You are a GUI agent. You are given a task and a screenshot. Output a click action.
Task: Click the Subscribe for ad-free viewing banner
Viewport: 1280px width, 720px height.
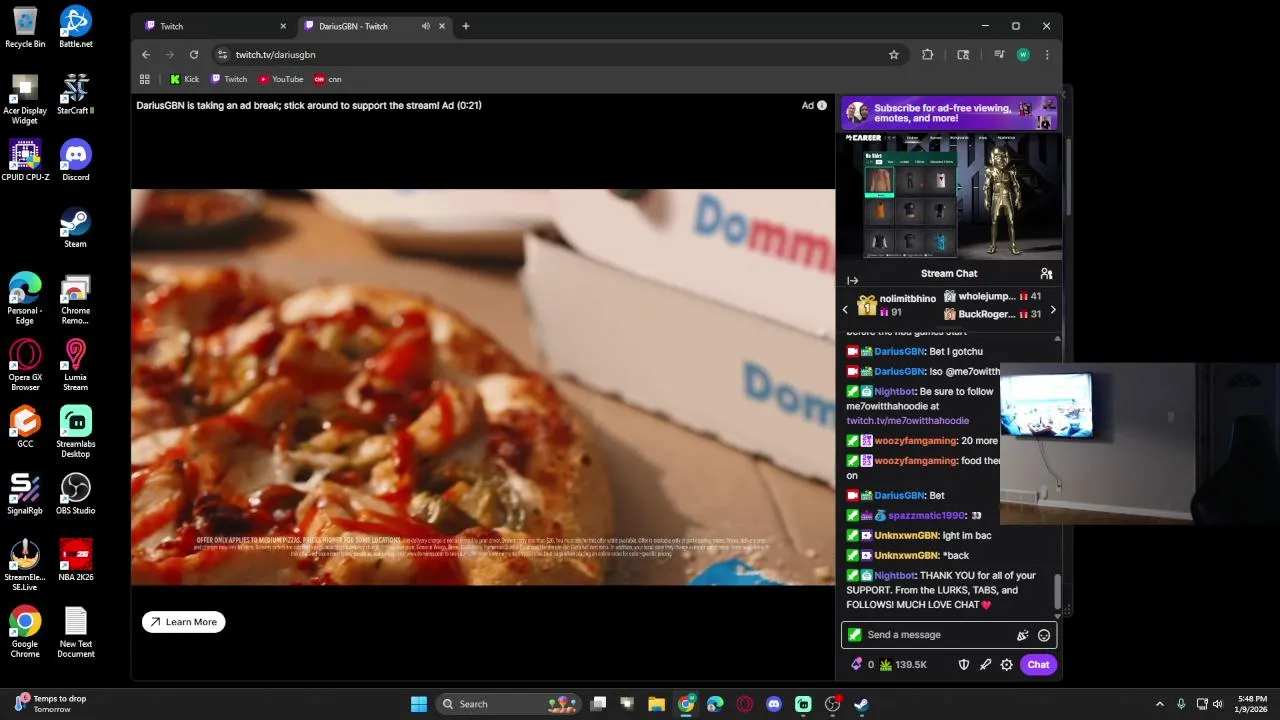[x=949, y=113]
